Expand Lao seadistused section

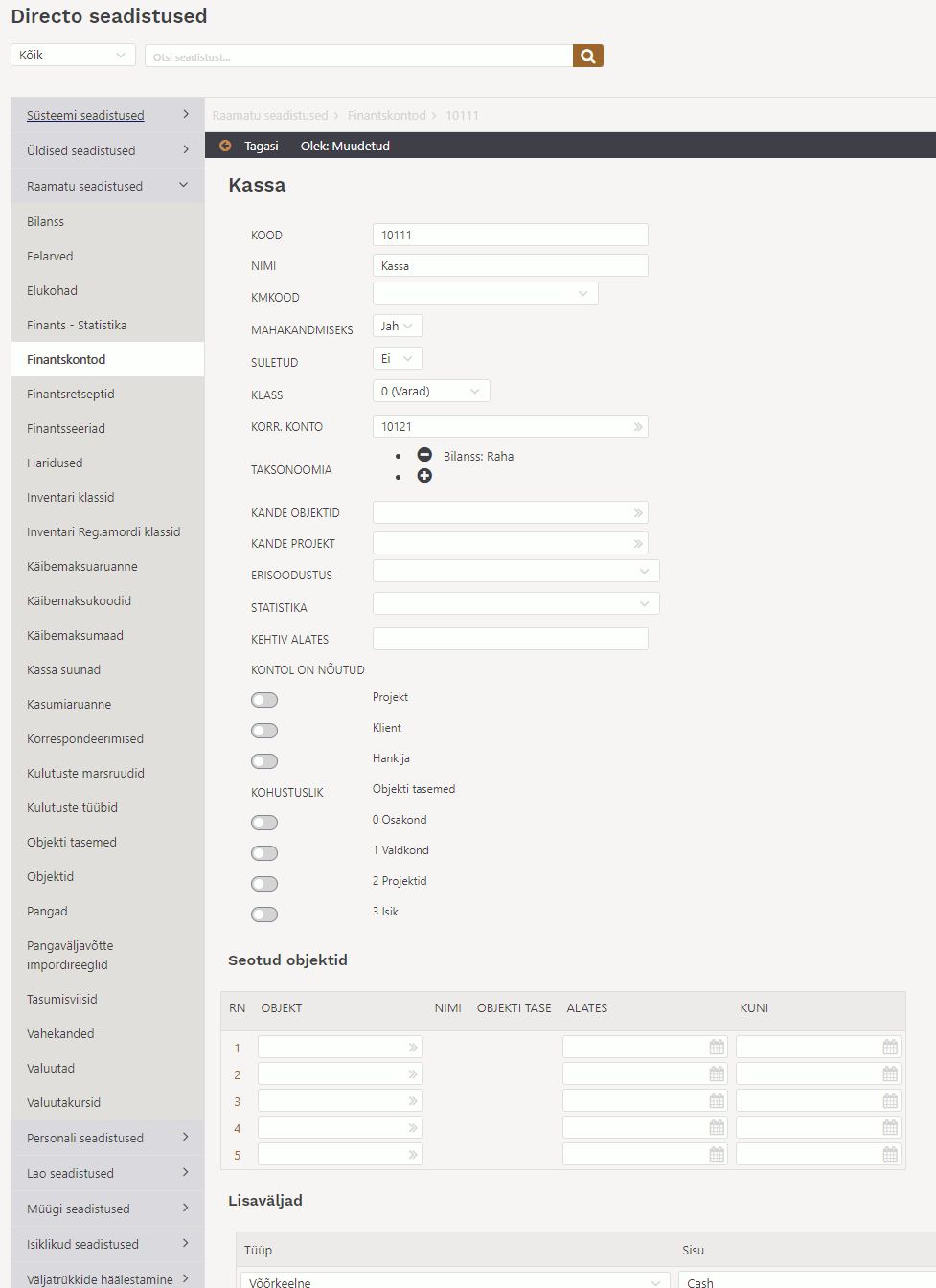(107, 1173)
